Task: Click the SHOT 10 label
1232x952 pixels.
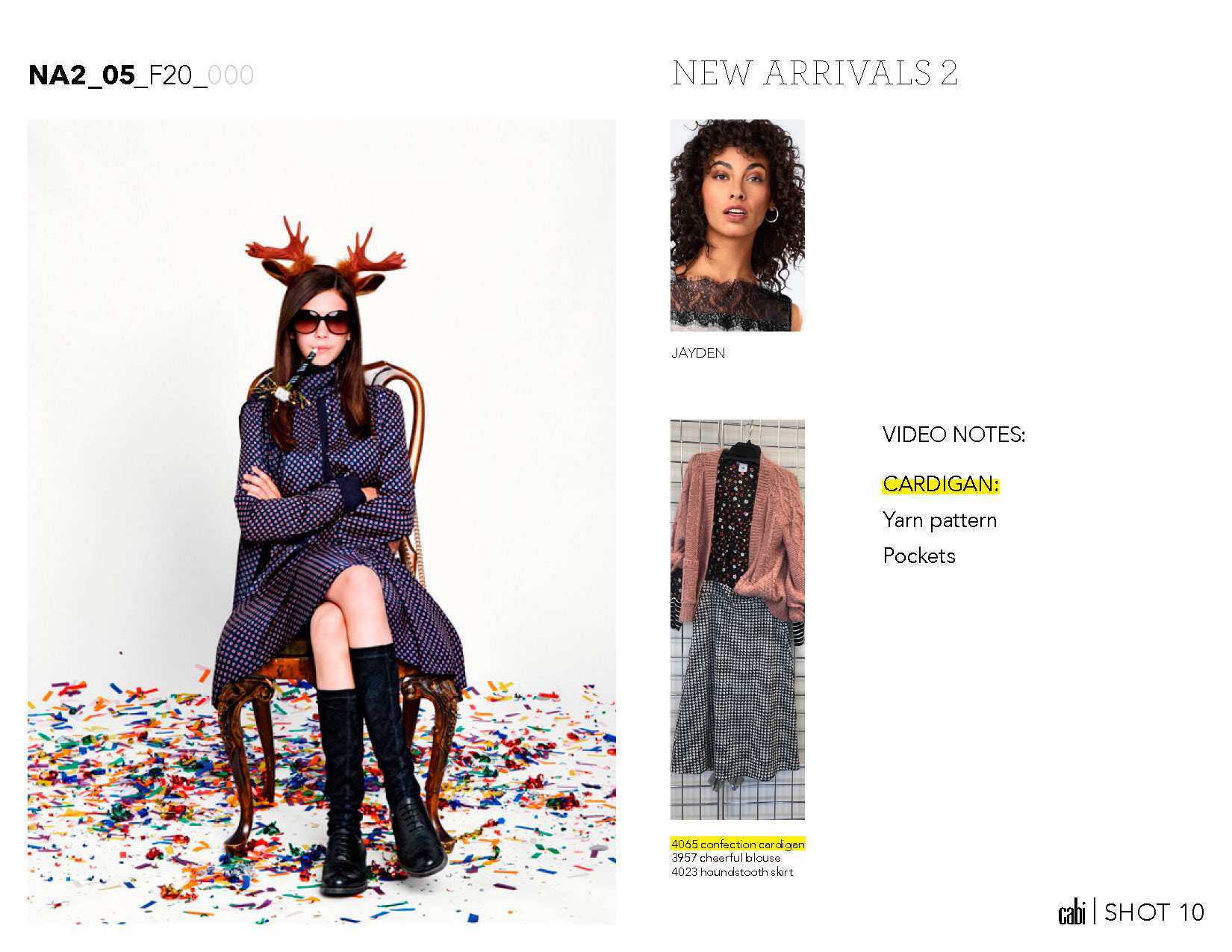Action: [1154, 912]
